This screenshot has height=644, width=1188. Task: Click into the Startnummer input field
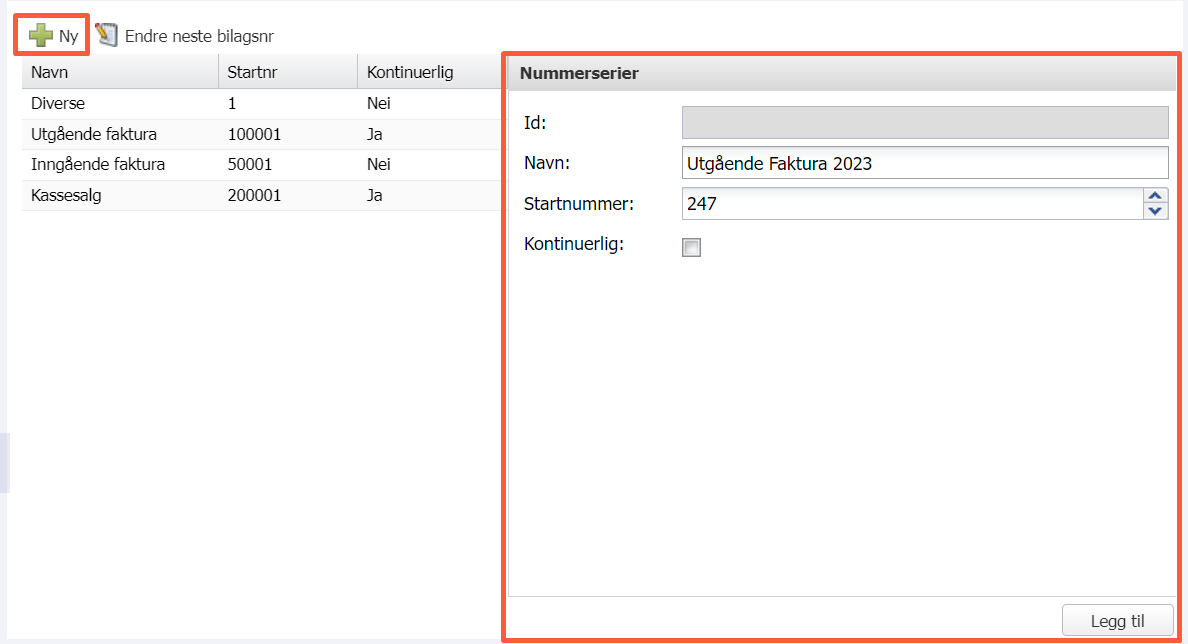[911, 204]
